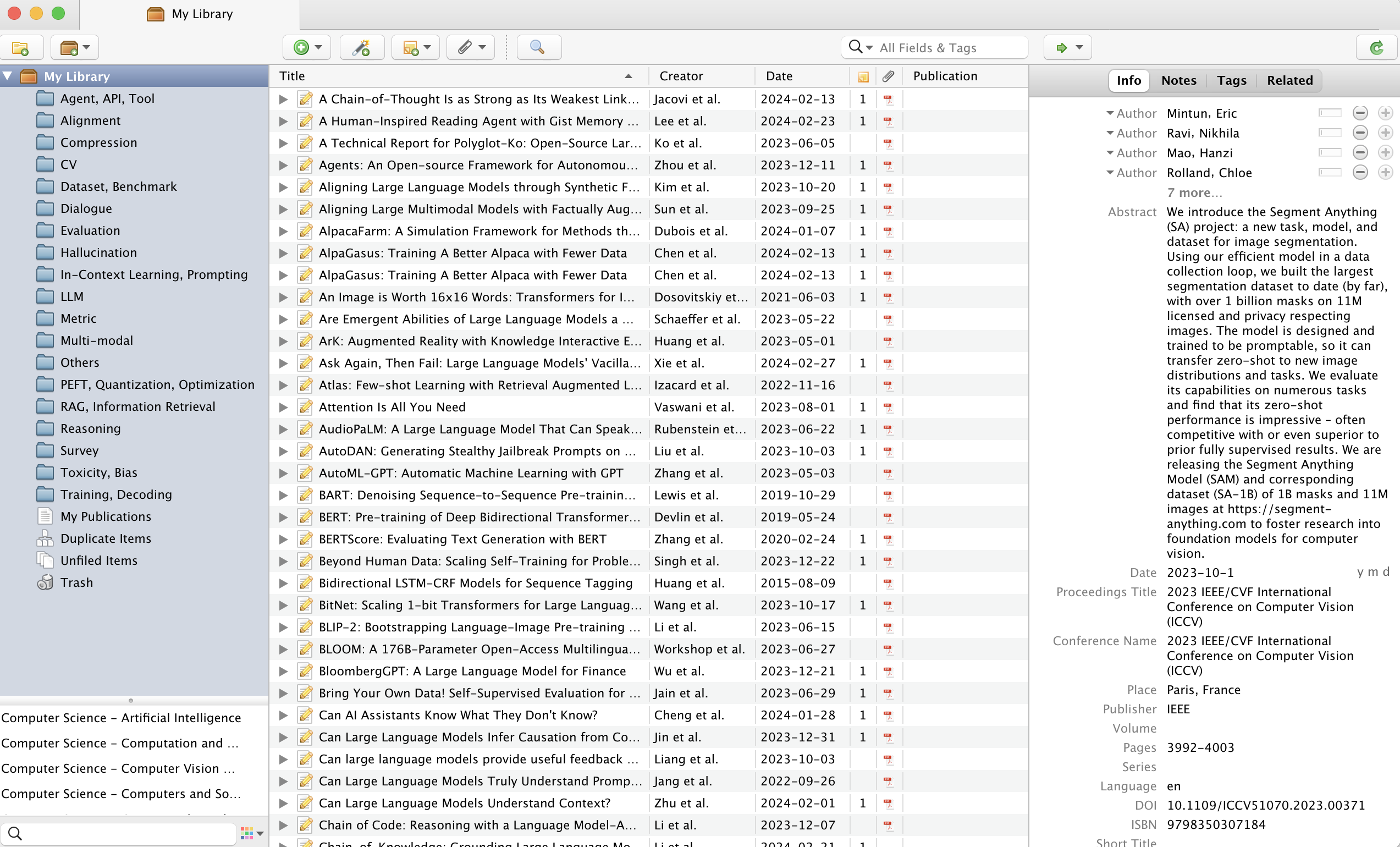Image resolution: width=1400 pixels, height=847 pixels.
Task: Open Advanced Search magnifier icon
Action: [x=537, y=48]
